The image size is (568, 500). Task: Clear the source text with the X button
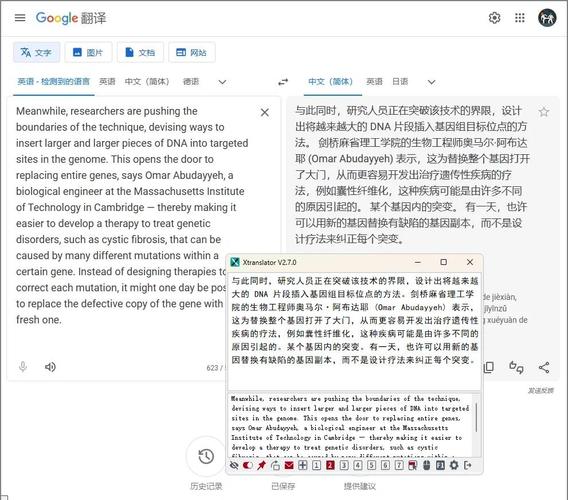[x=265, y=113]
